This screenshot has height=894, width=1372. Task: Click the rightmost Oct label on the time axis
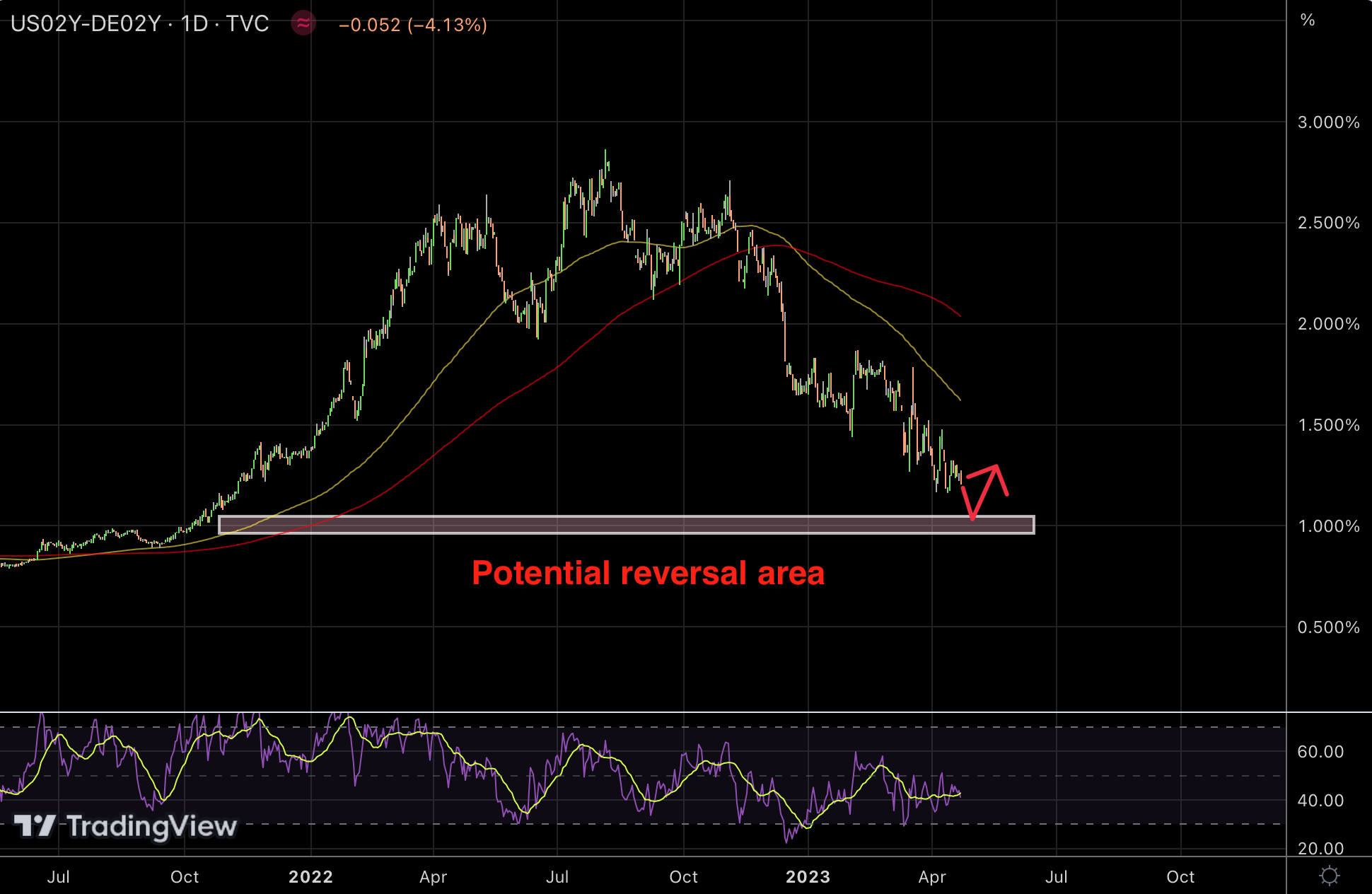pos(1180,877)
